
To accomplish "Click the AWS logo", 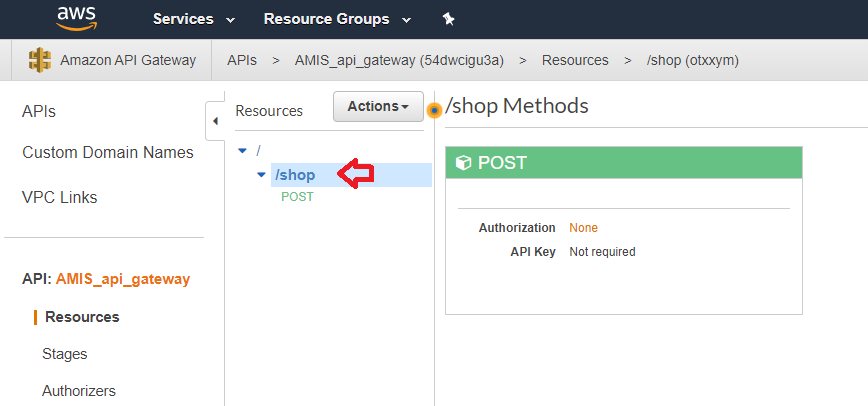I will click(76, 18).
